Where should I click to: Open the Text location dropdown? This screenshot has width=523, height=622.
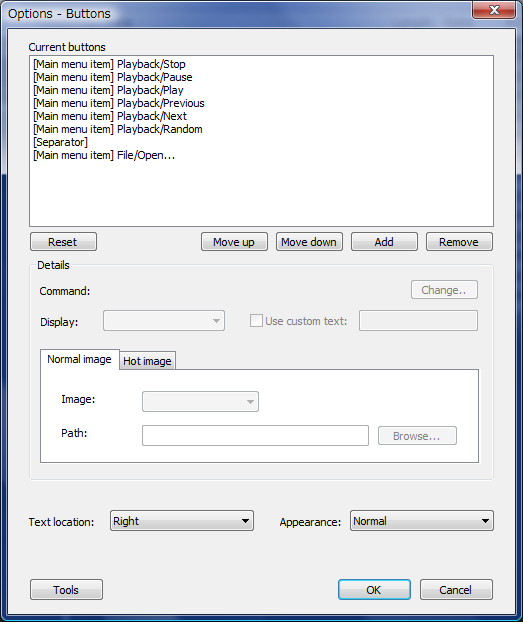[x=182, y=521]
